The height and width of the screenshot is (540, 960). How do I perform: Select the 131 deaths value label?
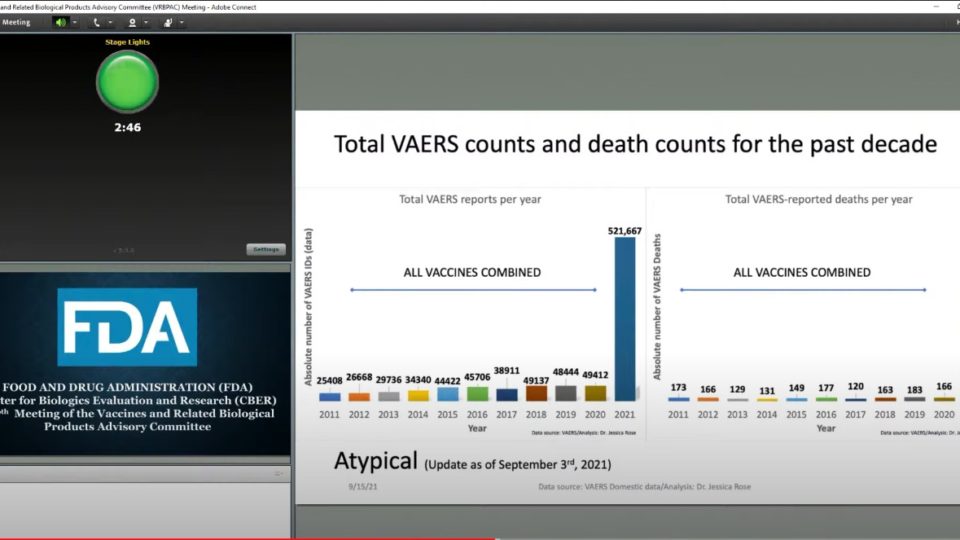(x=767, y=391)
